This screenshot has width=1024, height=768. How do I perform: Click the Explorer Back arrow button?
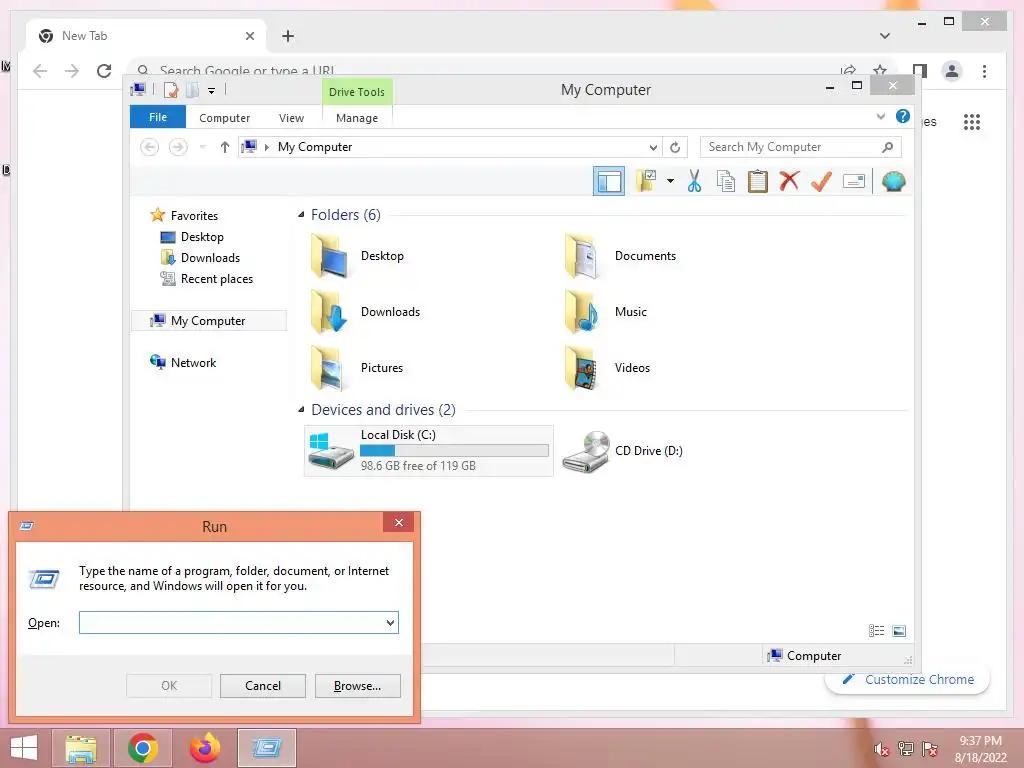(x=150, y=147)
